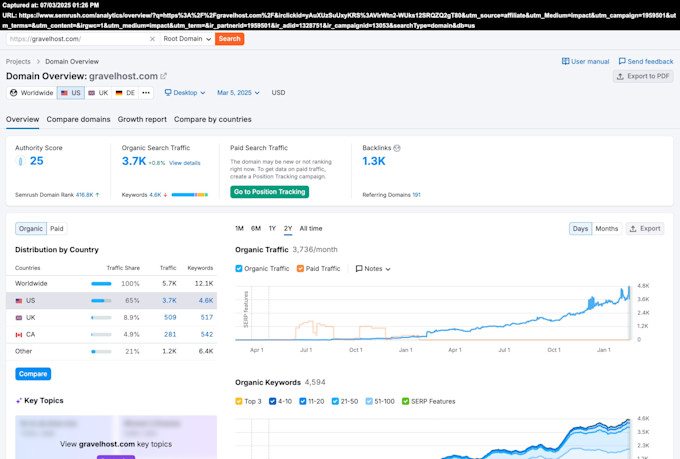Click the Authority Score gauge icon
Viewport: 680px width, 459px height.
(20, 161)
